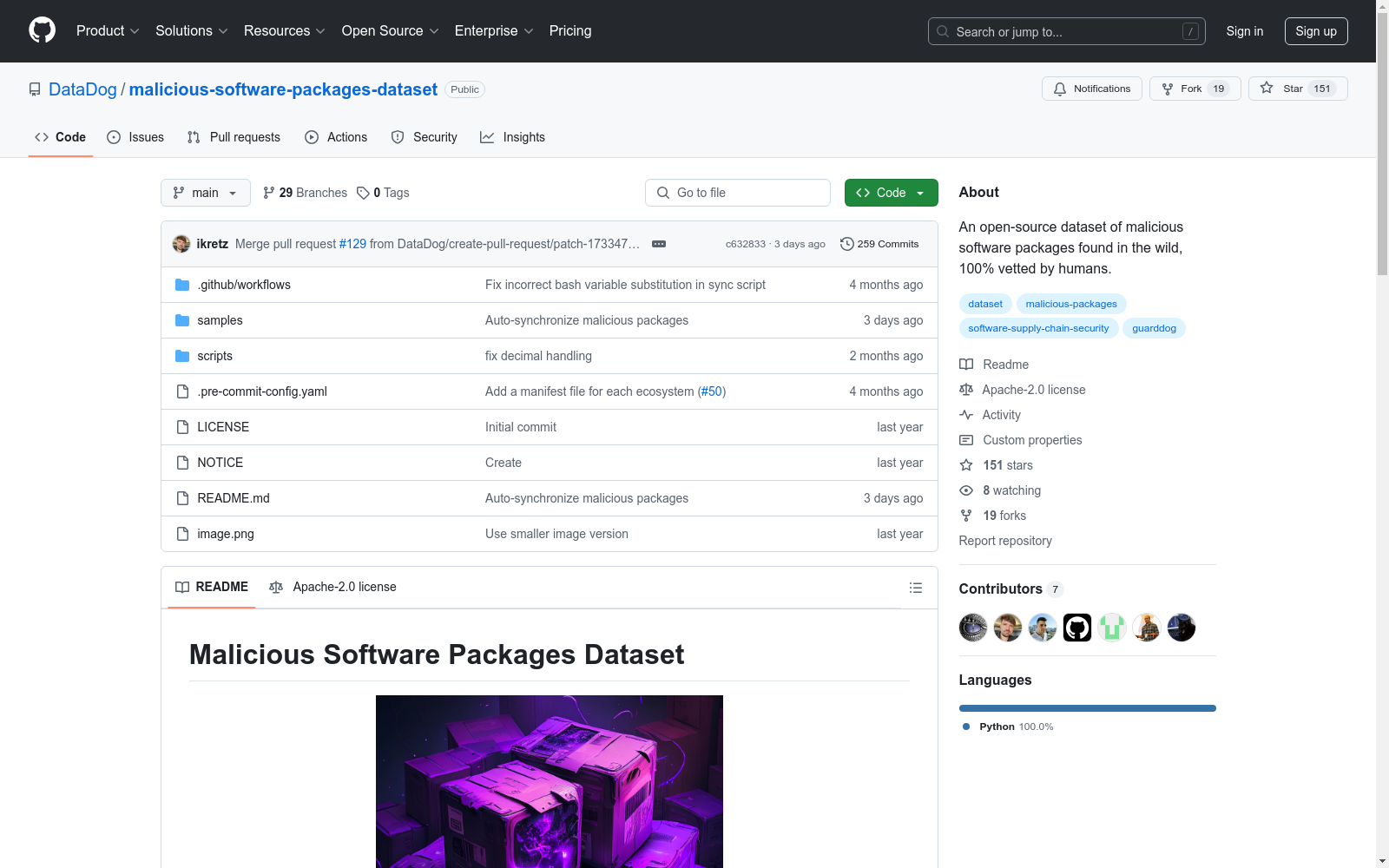Click the Search or jump to field
This screenshot has width=1389, height=868.
1067,31
